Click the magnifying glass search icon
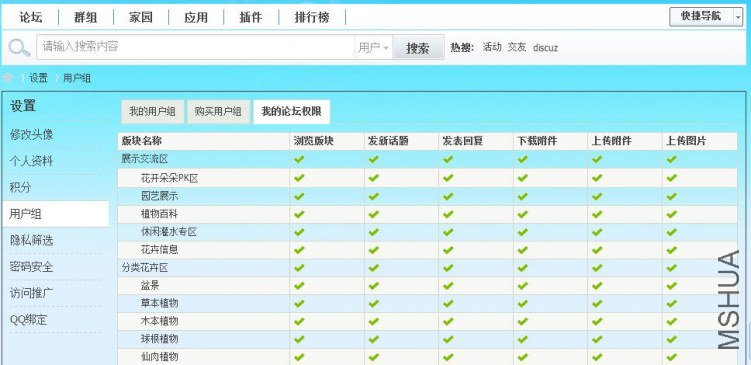Screen dimensions: 751x365 point(19,48)
